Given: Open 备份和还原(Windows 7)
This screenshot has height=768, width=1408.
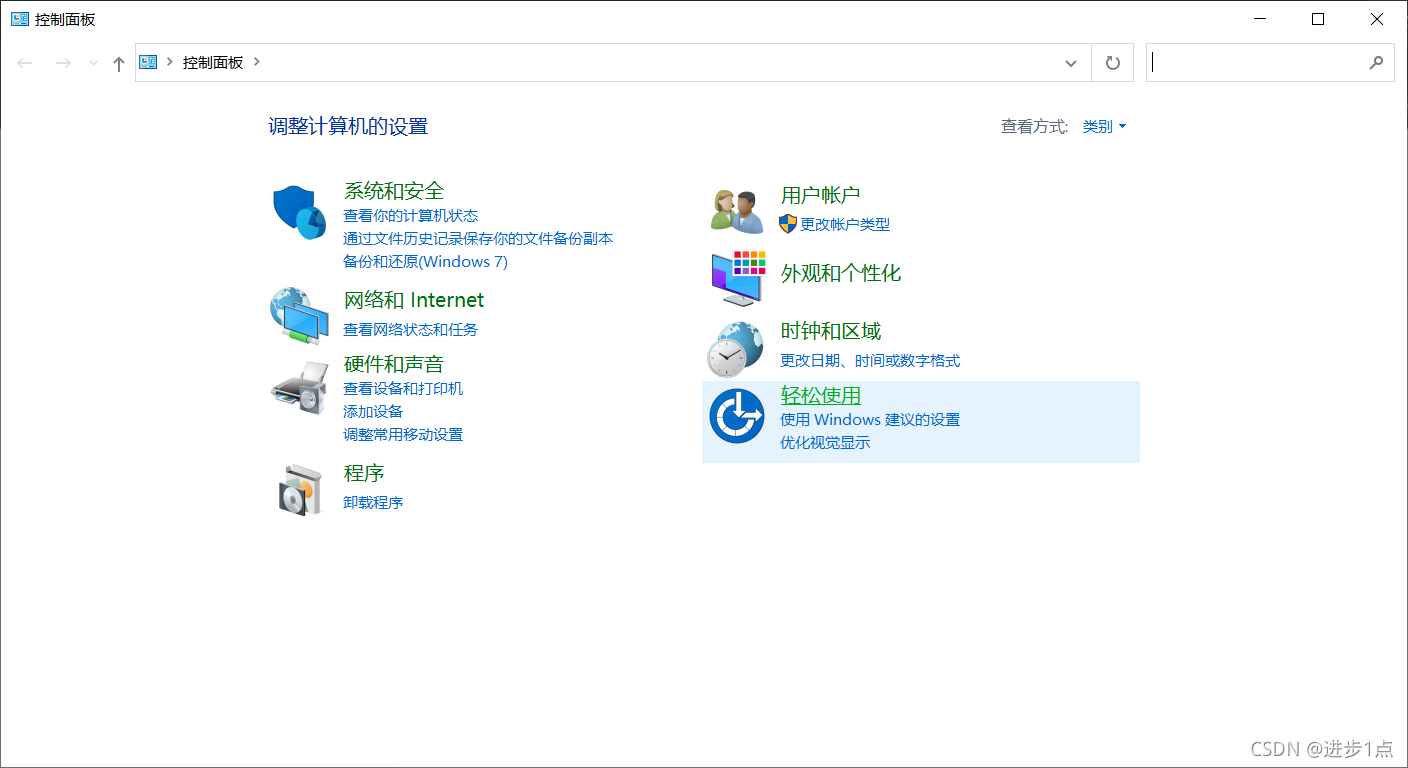Looking at the screenshot, I should coord(426,262).
